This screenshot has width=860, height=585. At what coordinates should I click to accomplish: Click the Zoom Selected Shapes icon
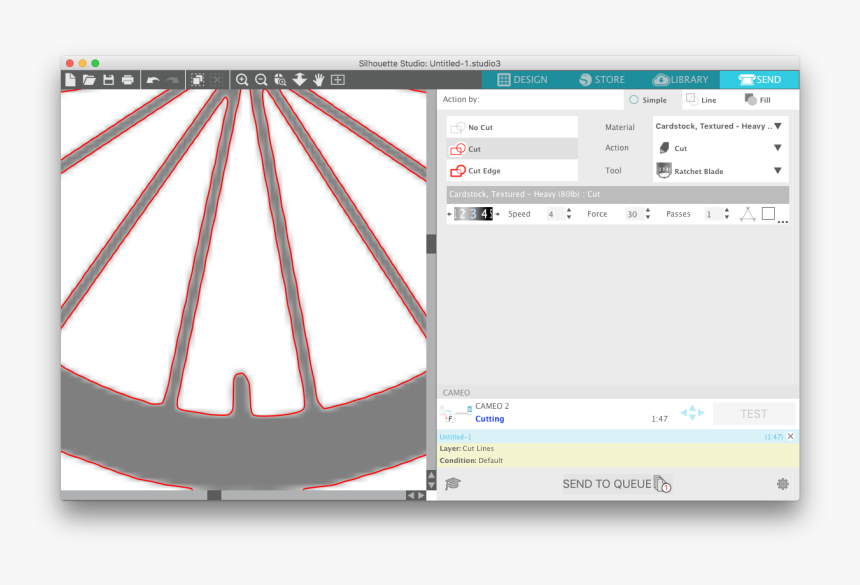(x=300, y=80)
